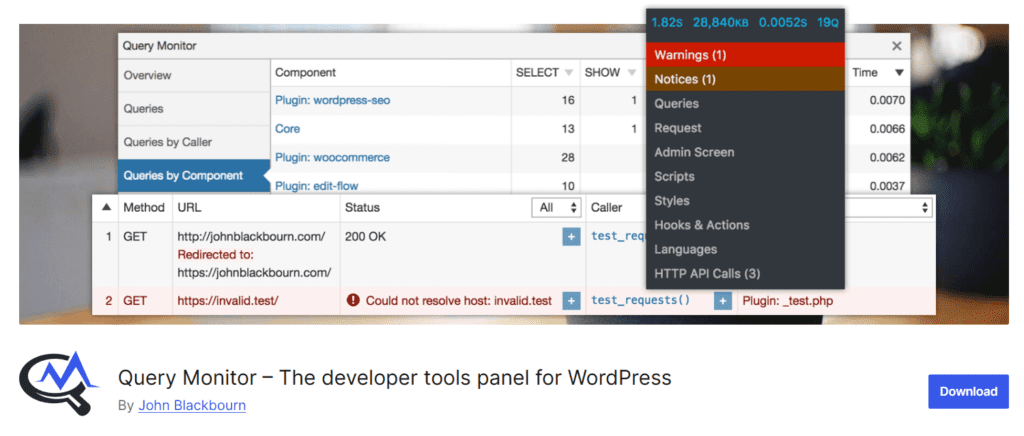Viewport: 1024px width, 436px height.
Task: Click the Download button
Action: 968,392
